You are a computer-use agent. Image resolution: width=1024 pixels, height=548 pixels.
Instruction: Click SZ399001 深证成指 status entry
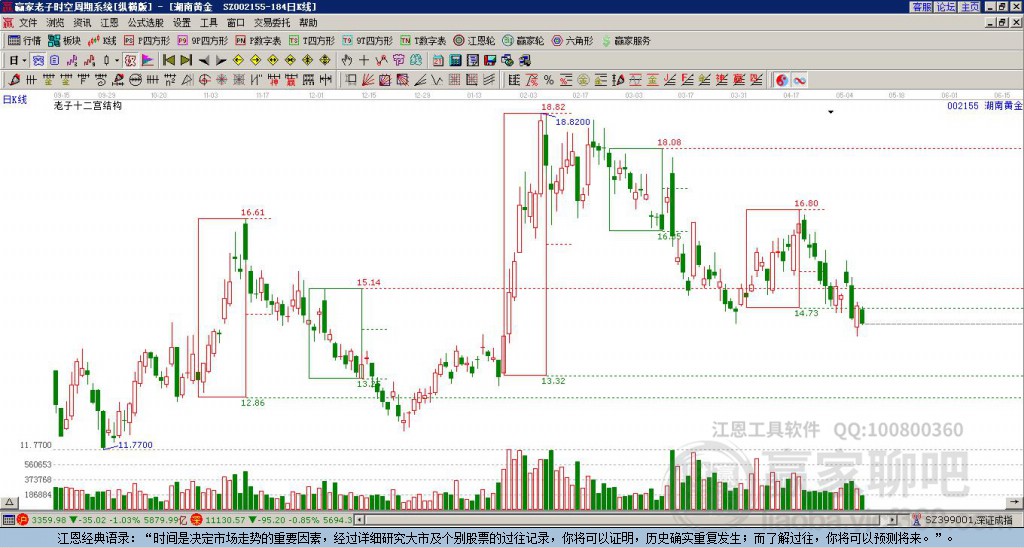pyautogui.click(x=970, y=520)
